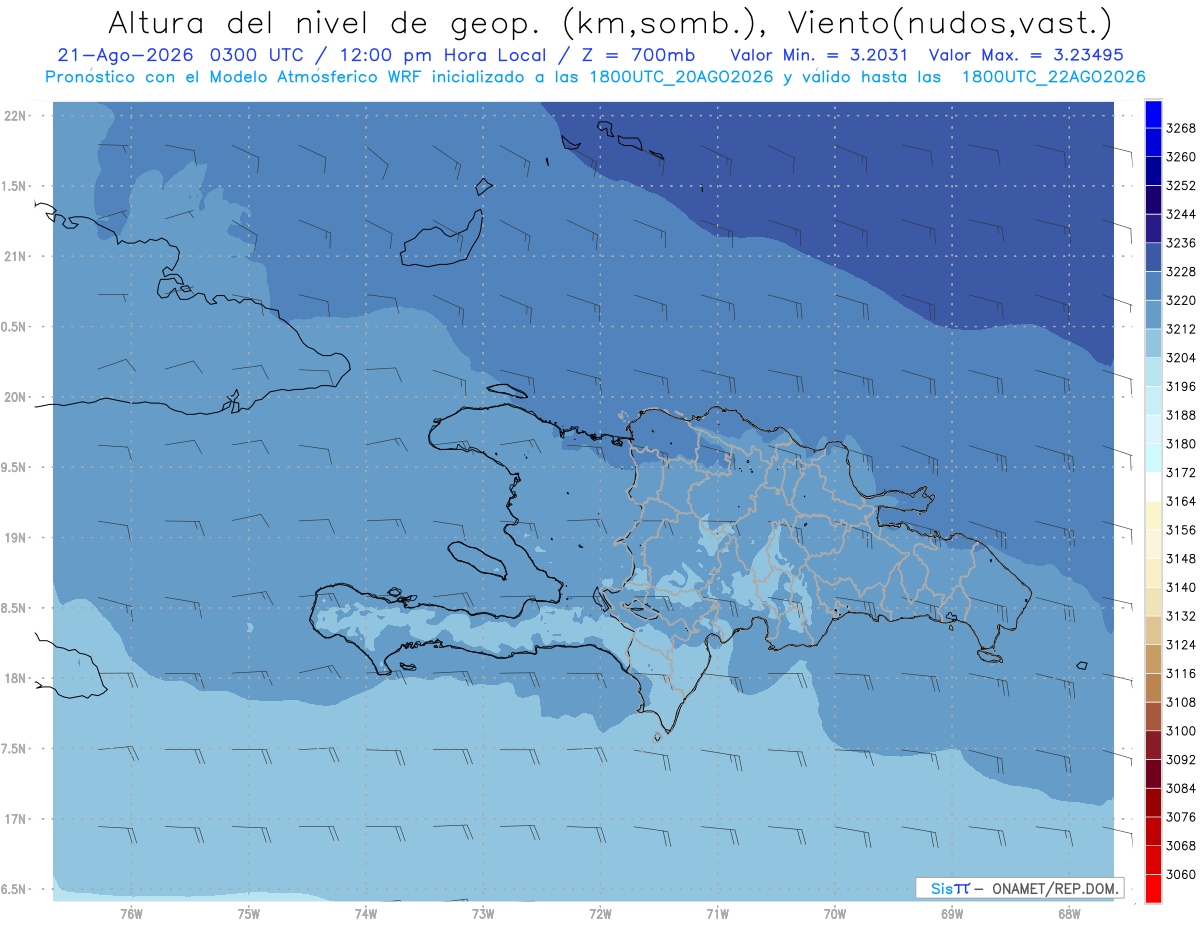Click the legend value 3236
Viewport: 1200px width, 927px height.
[x=1181, y=243]
